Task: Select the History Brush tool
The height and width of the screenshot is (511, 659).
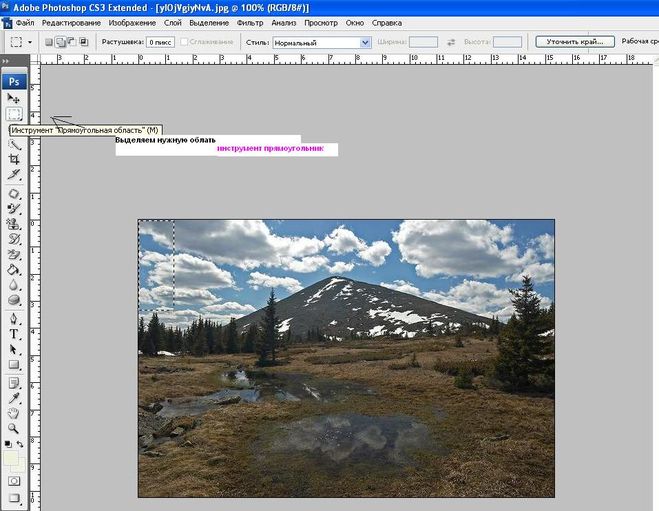Action: (14, 239)
